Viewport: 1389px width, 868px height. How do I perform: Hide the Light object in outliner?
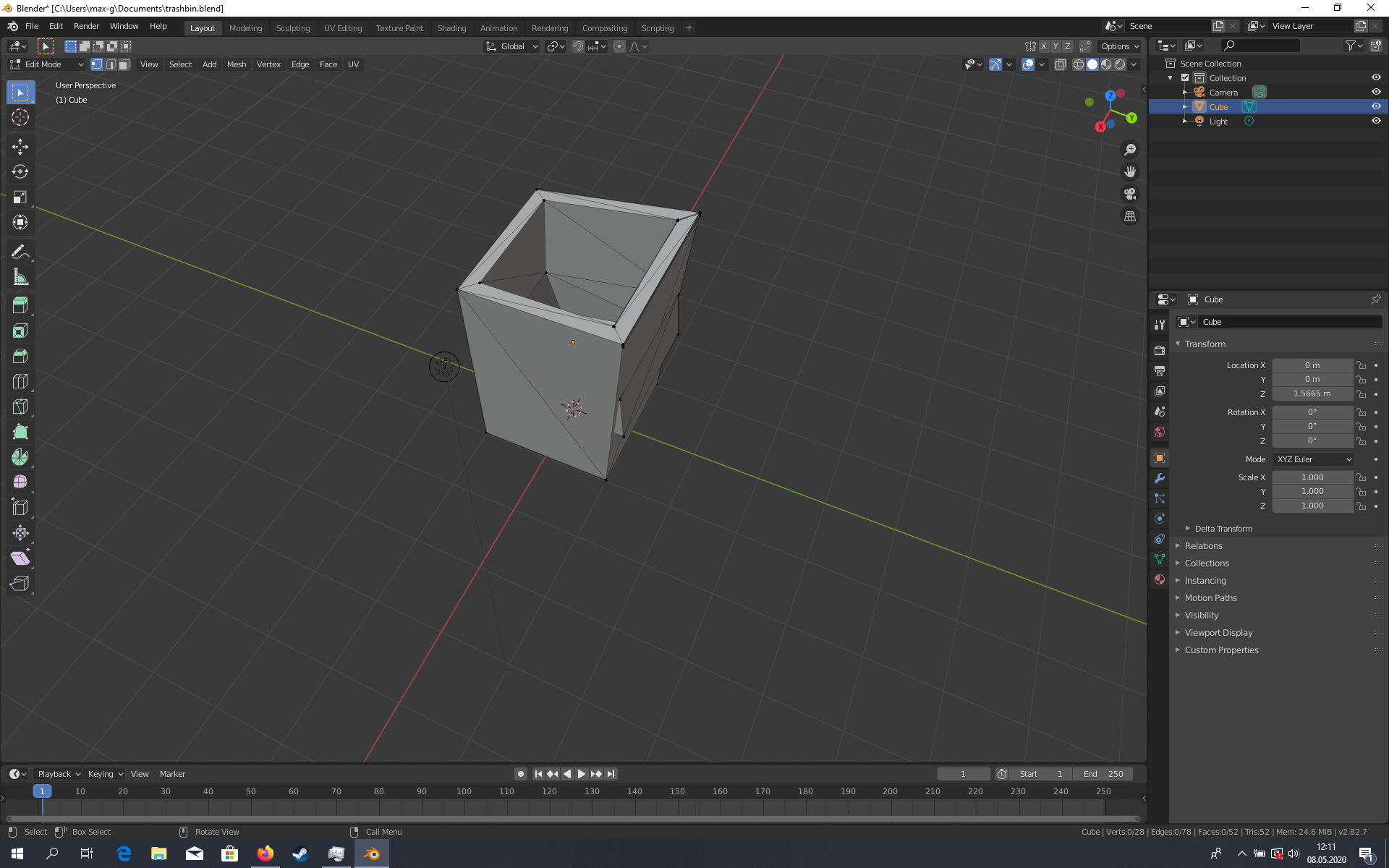click(1376, 121)
